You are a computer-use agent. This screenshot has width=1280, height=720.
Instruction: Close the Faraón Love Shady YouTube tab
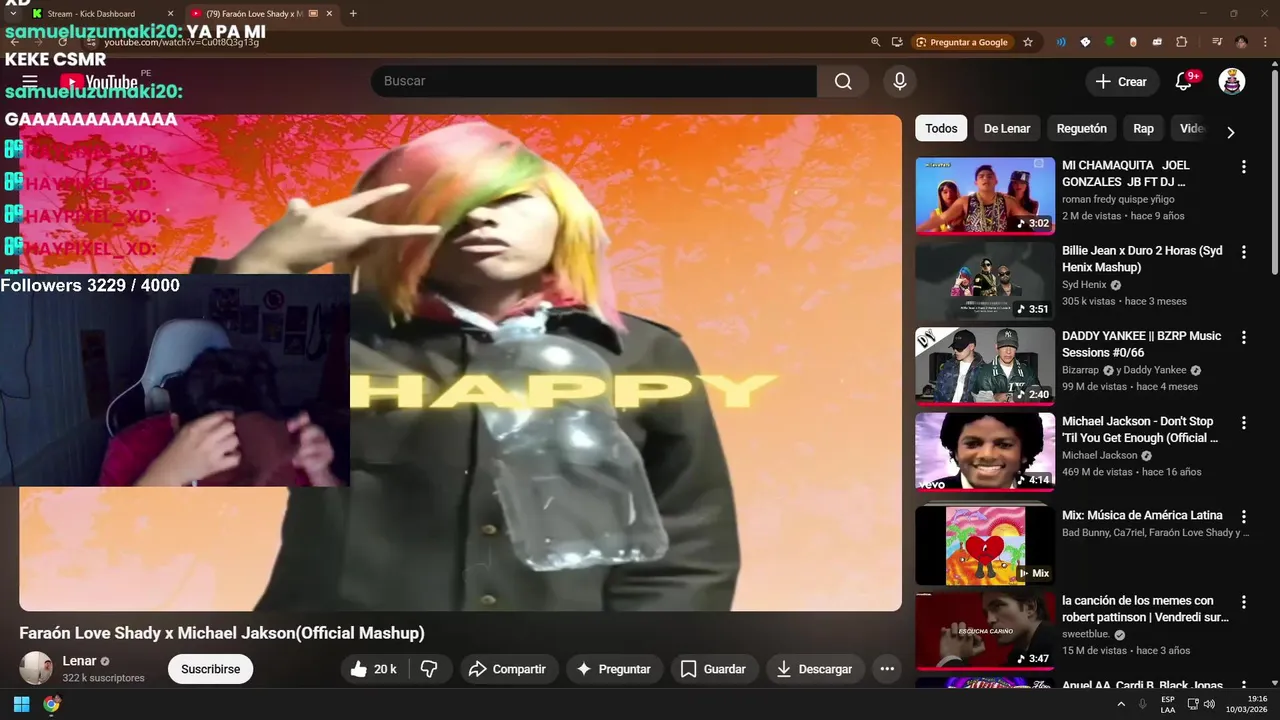click(330, 14)
